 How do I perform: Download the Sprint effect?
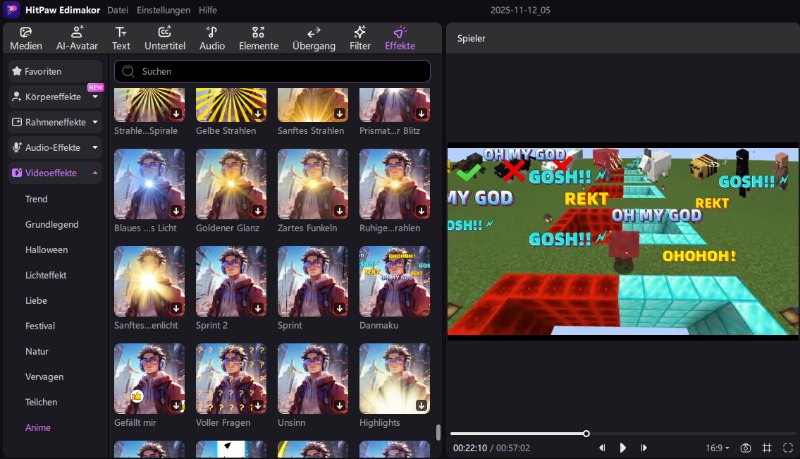[339, 308]
